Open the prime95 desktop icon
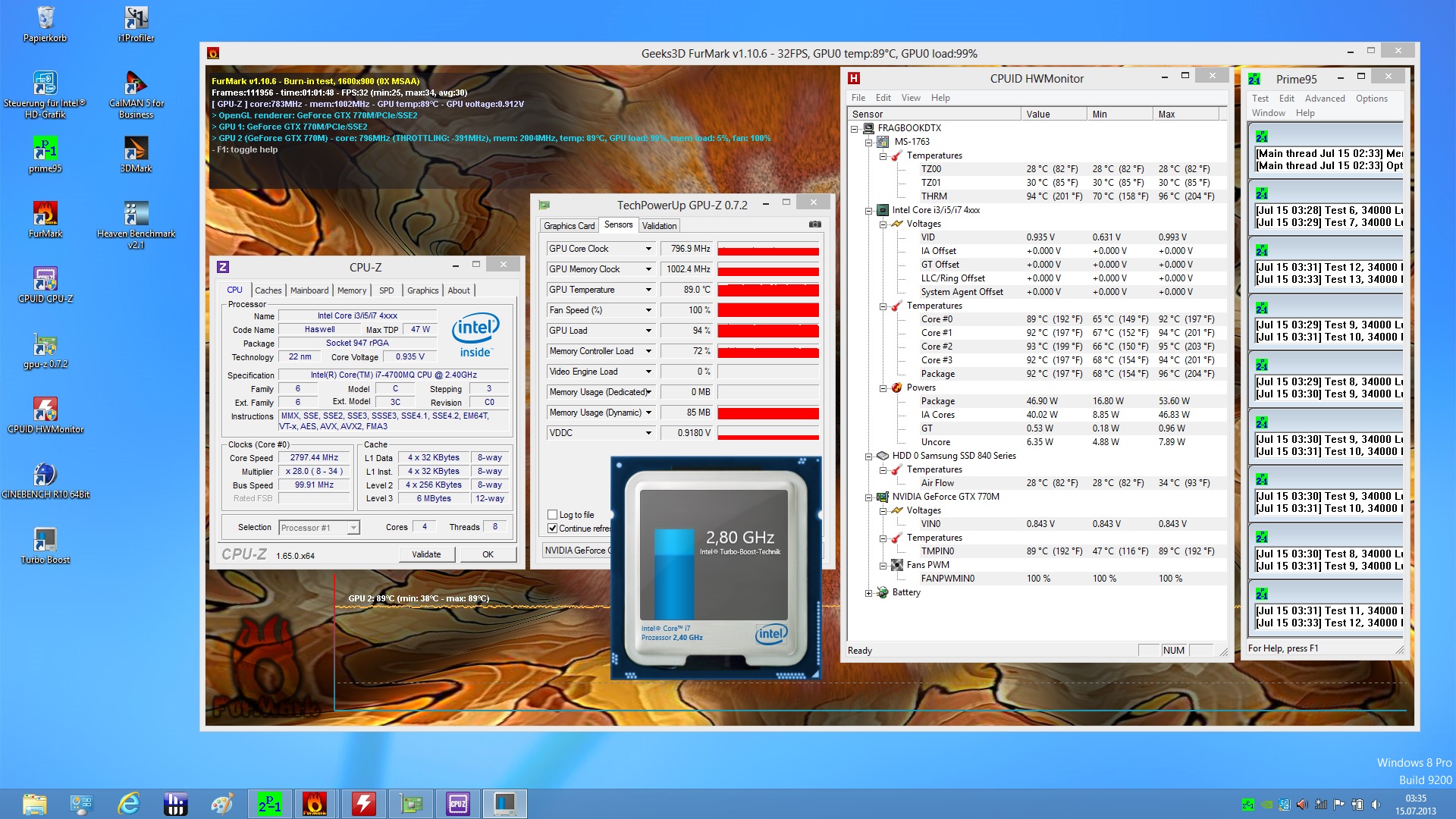This screenshot has height=819, width=1456. click(x=45, y=155)
